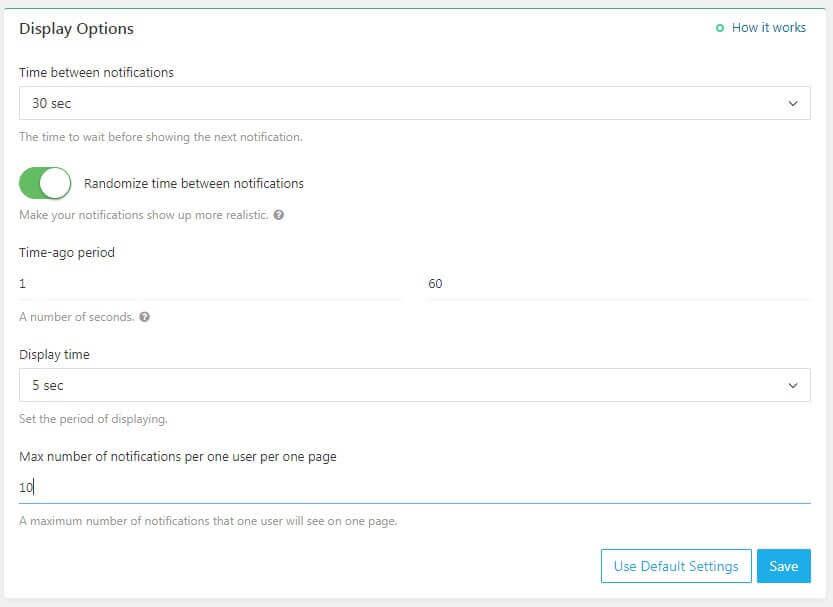Click help icon beside A number of seconds
Viewport: 833px width, 607px height.
tap(144, 317)
